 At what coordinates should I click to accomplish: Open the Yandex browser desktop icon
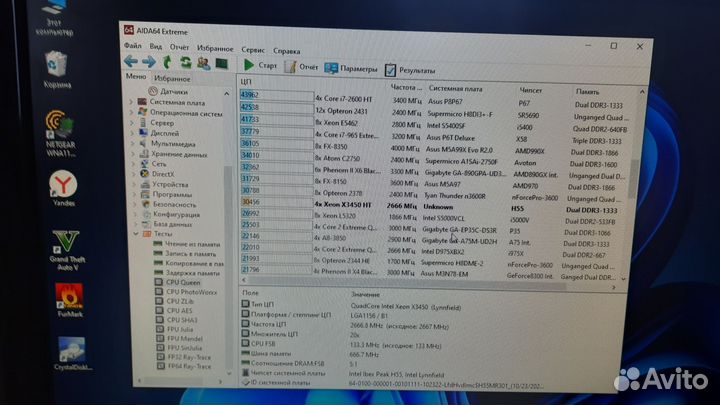click(x=64, y=183)
